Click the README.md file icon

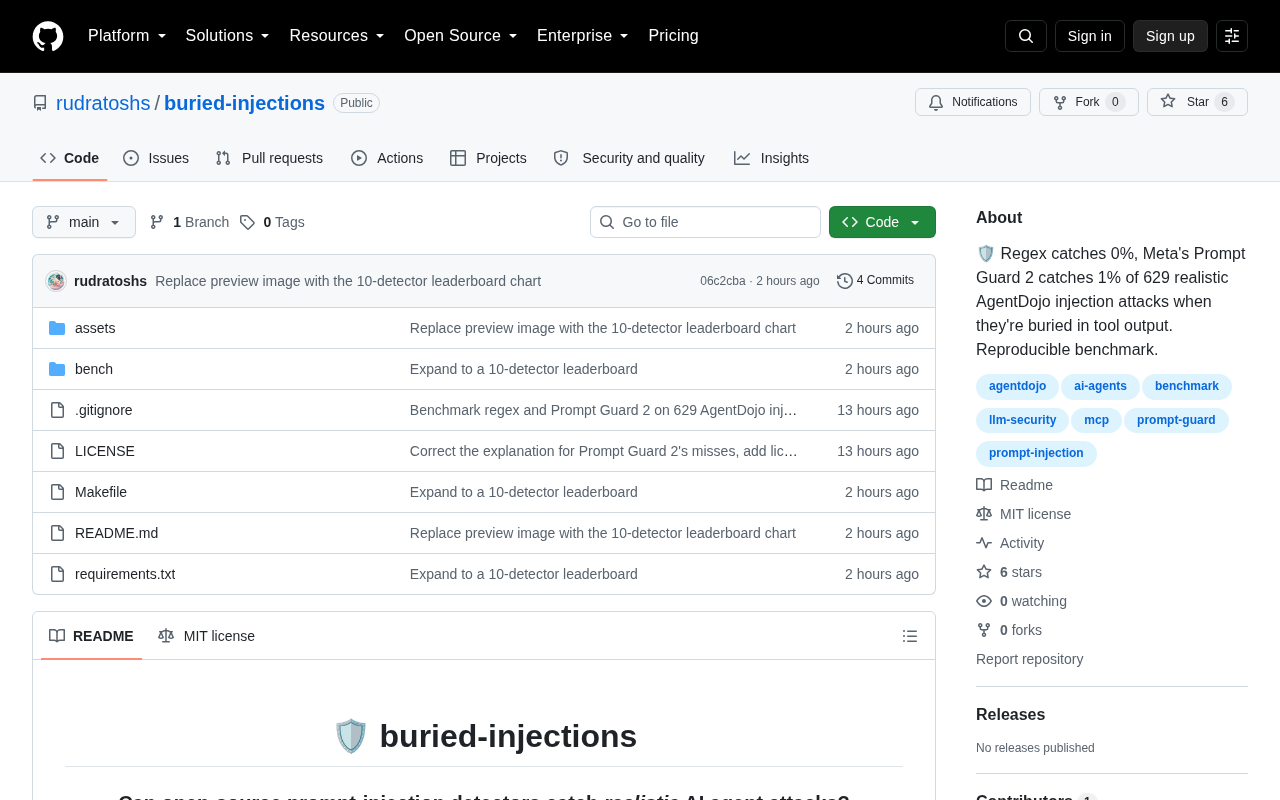[57, 533]
